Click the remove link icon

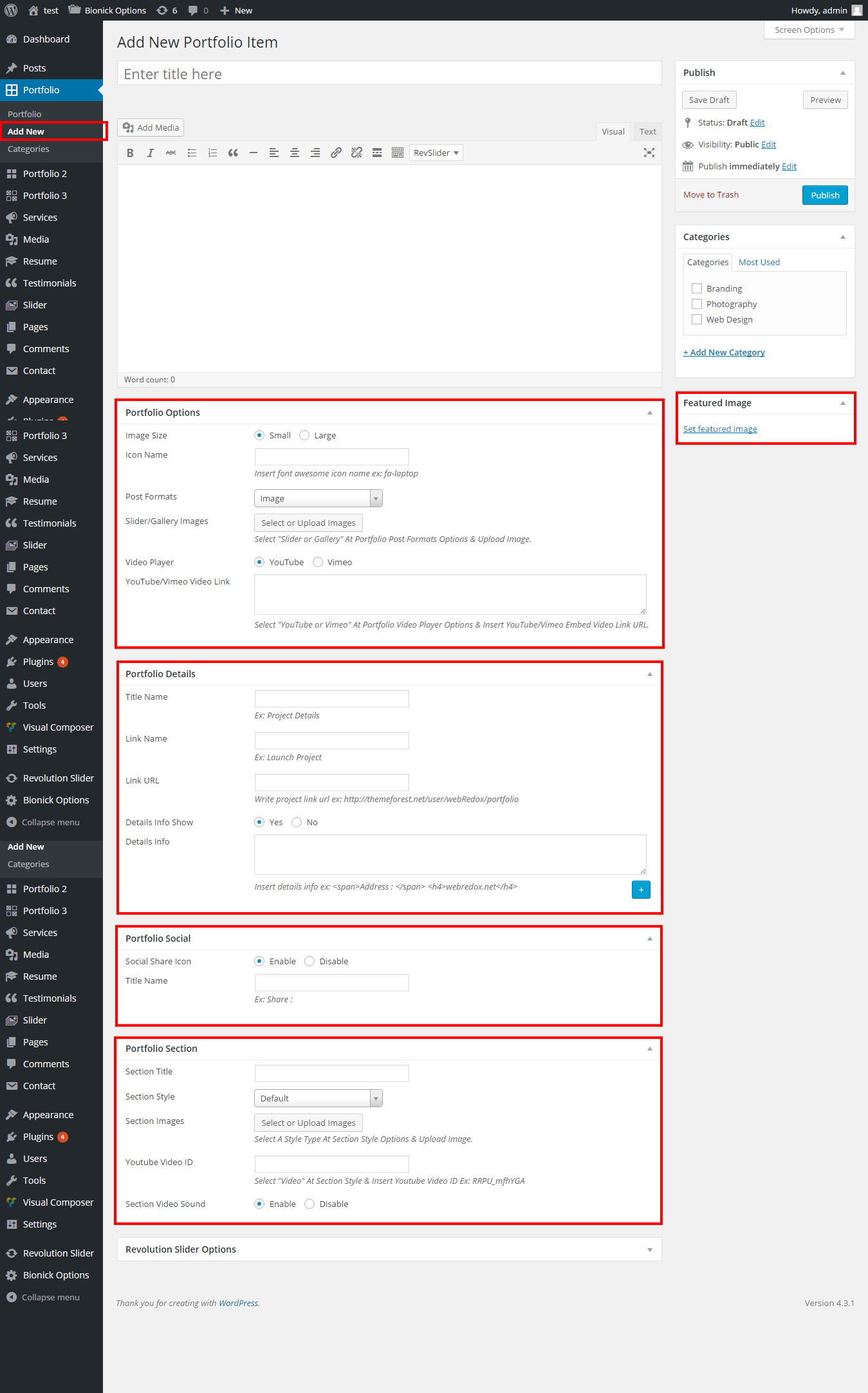(x=356, y=153)
